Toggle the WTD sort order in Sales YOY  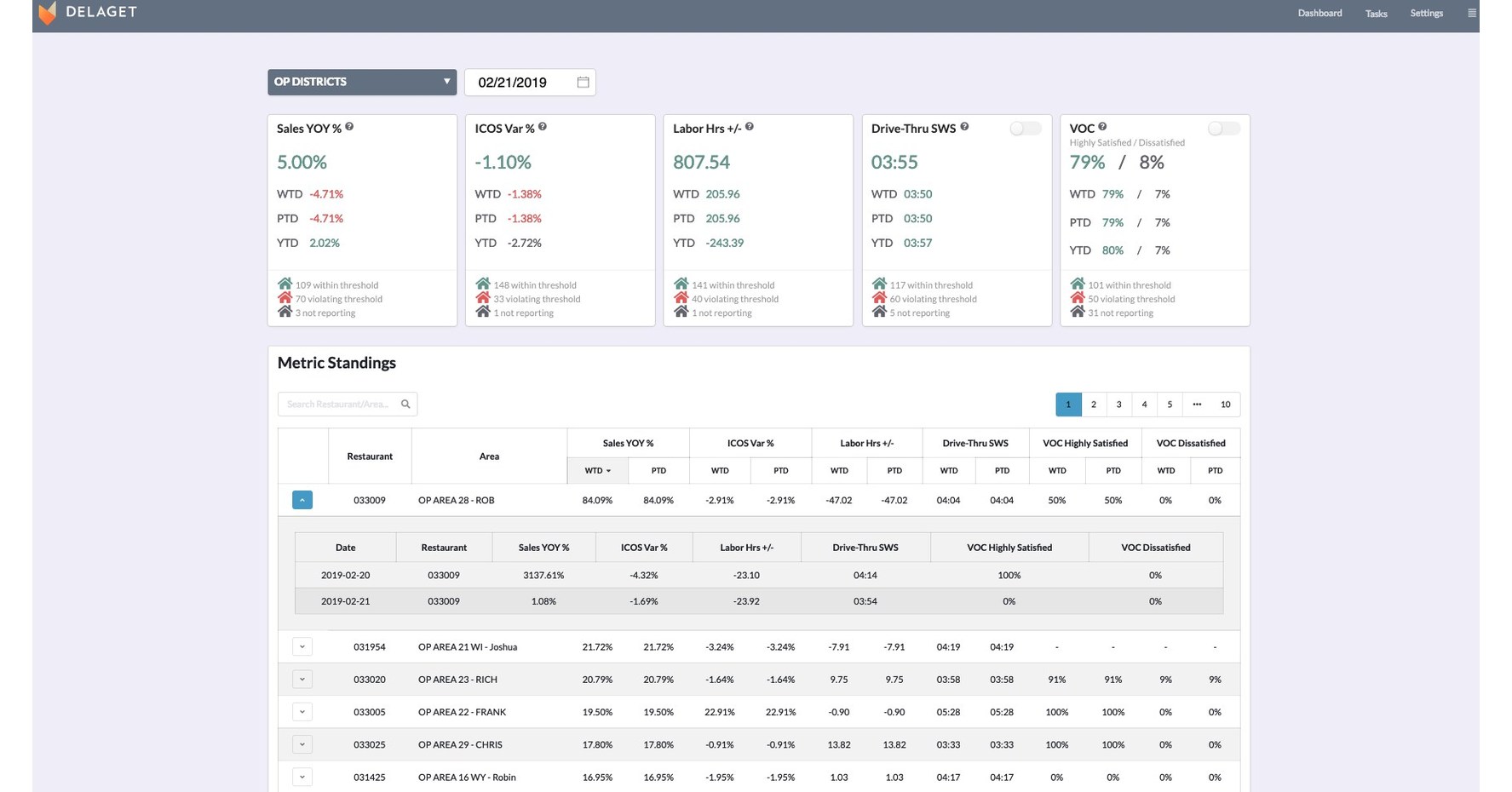597,470
